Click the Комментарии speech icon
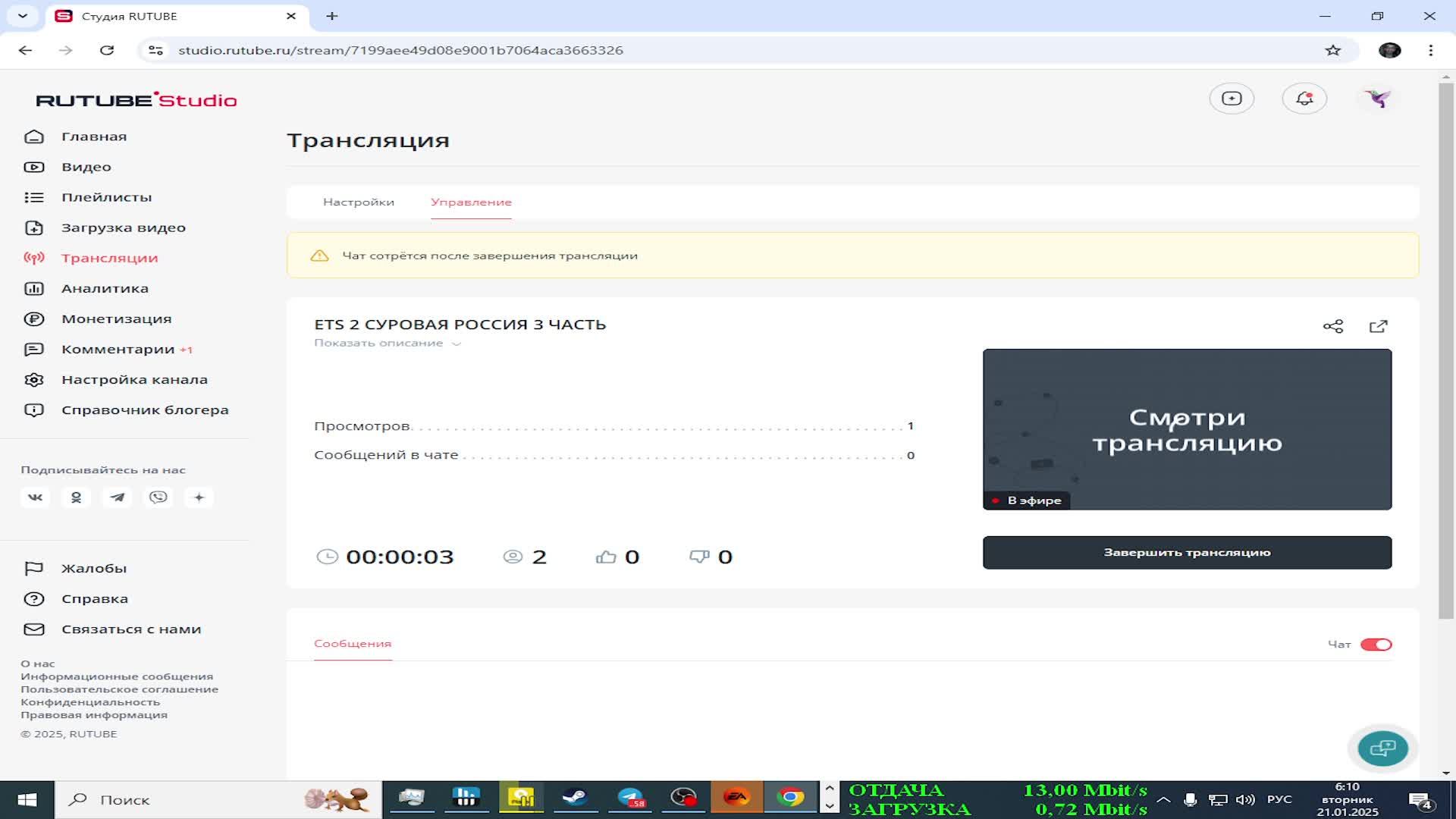Screen dimensions: 1456x819 point(34,349)
